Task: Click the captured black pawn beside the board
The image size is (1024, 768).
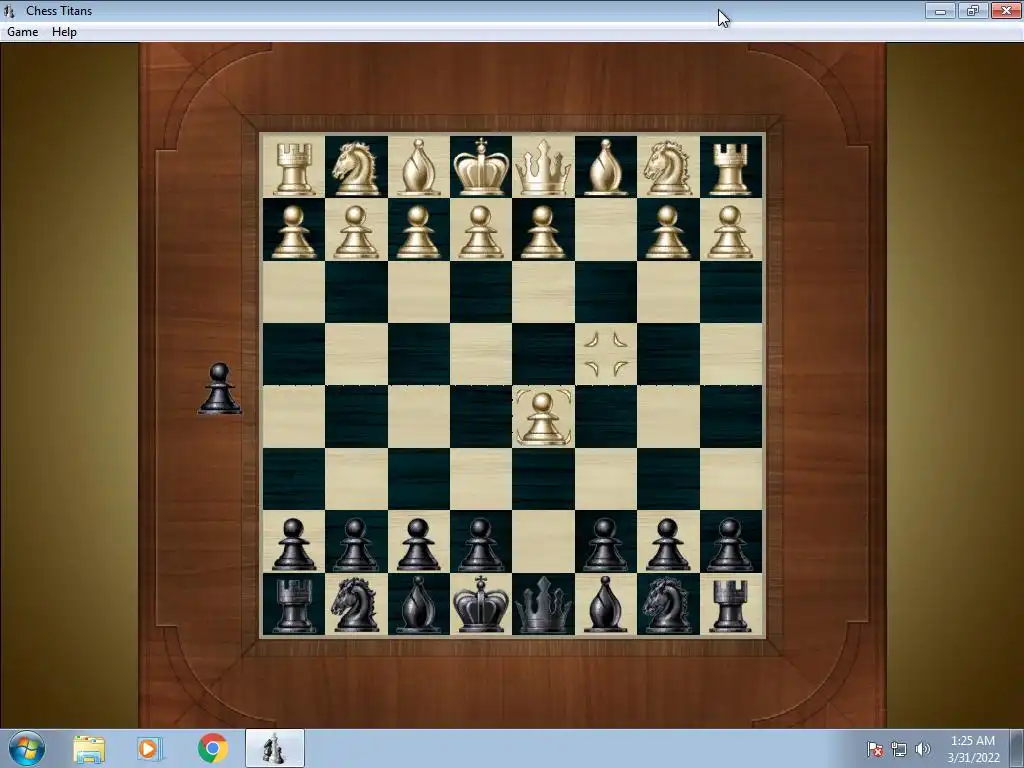Action: [219, 389]
